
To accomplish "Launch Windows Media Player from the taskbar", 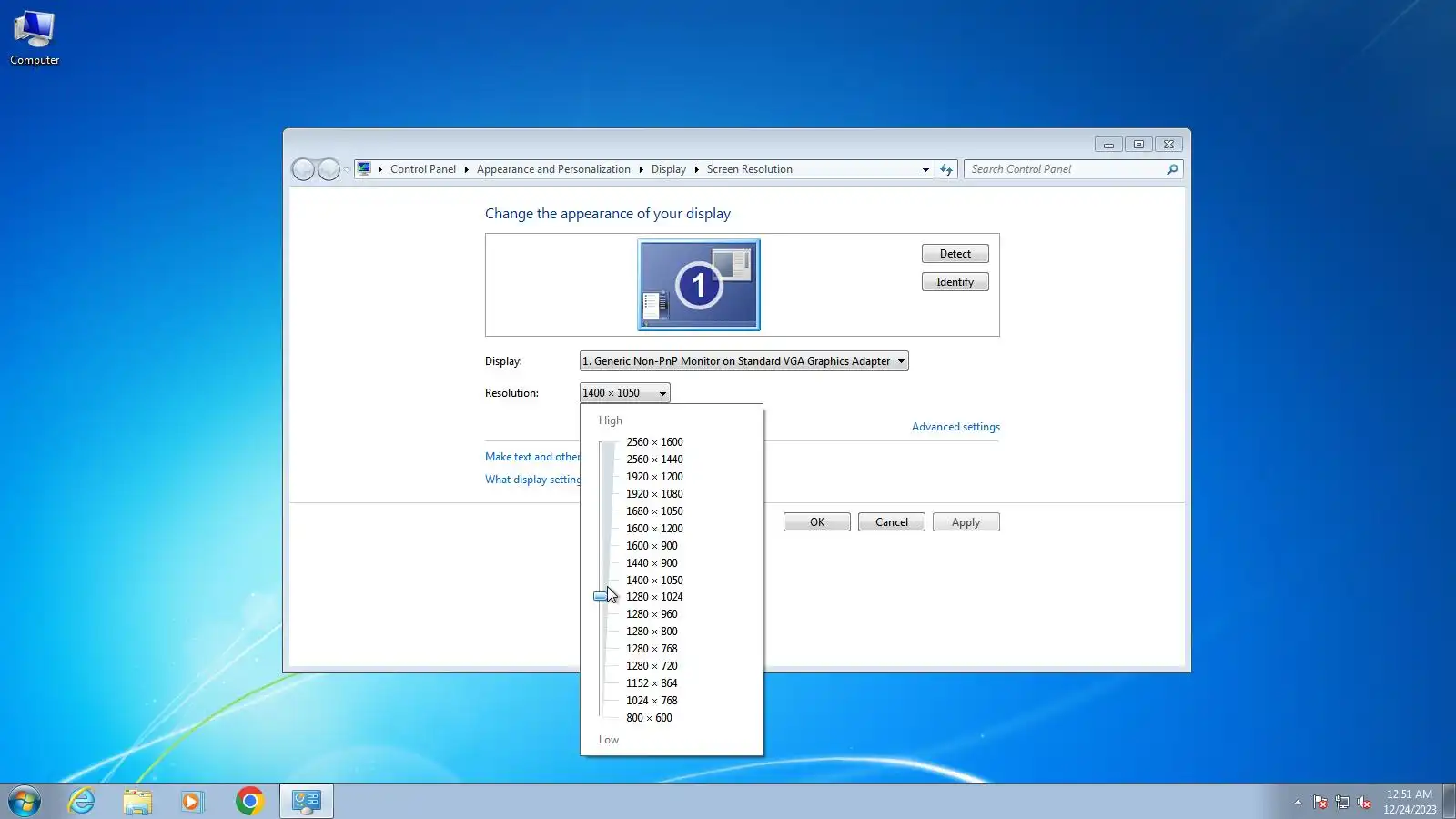I will (x=192, y=801).
